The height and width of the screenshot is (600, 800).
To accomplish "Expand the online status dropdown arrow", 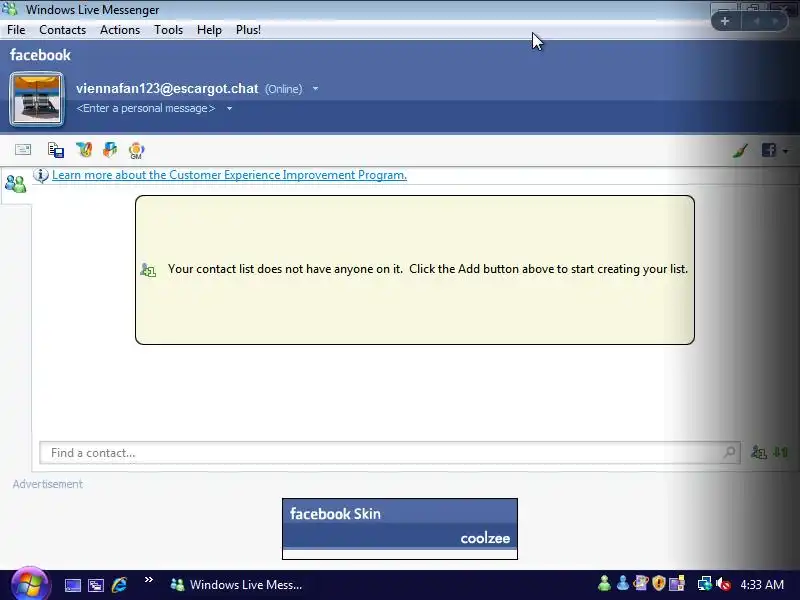I will (x=315, y=89).
